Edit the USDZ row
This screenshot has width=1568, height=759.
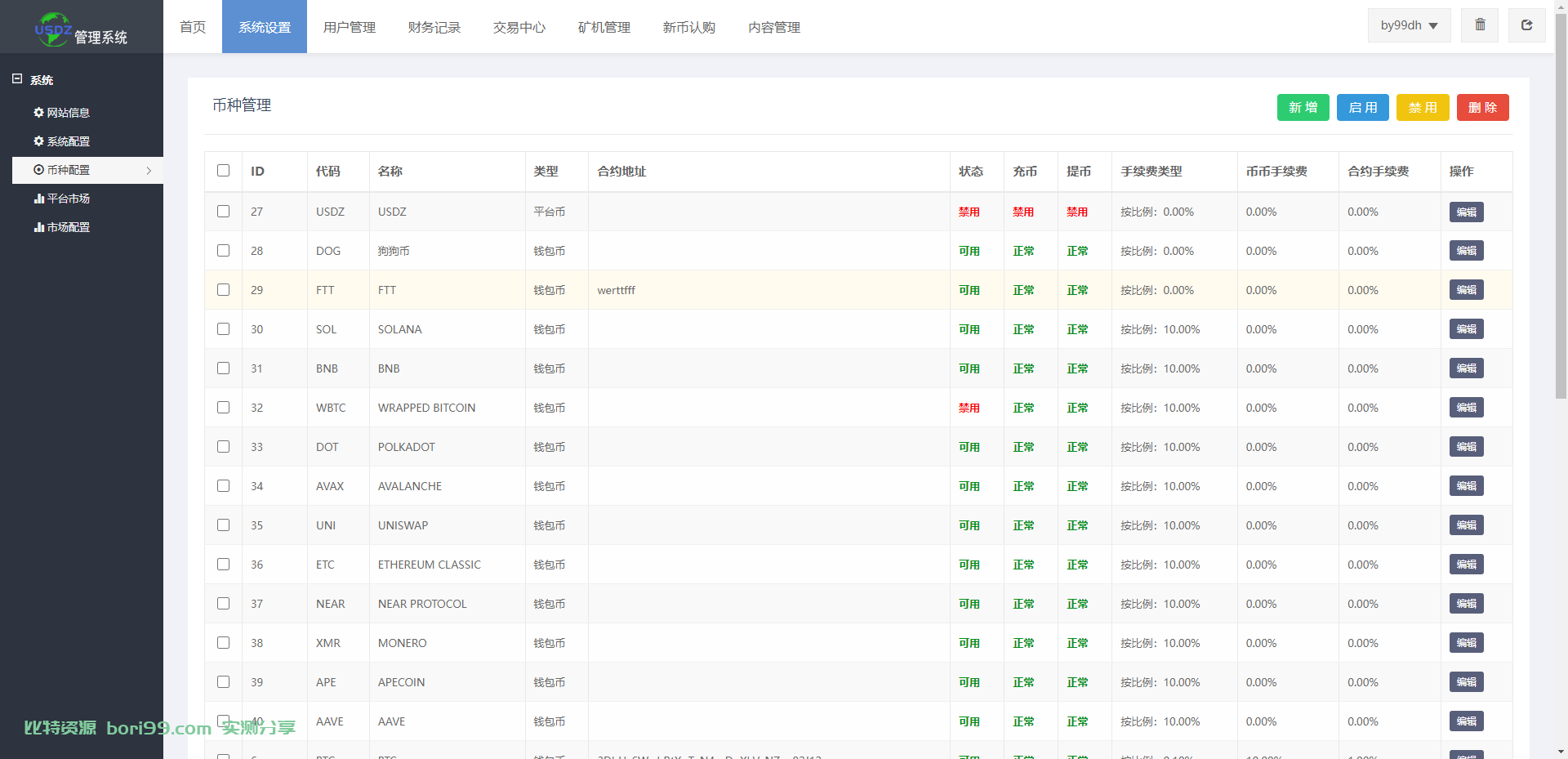click(x=1467, y=212)
